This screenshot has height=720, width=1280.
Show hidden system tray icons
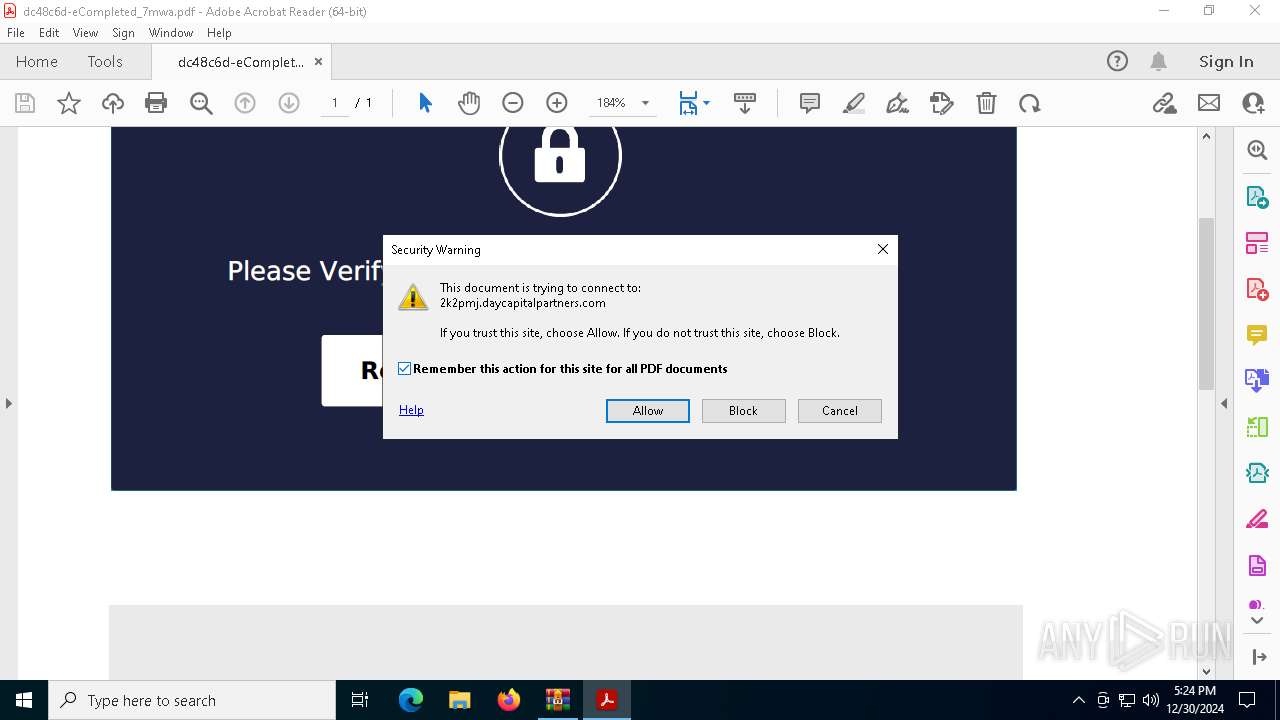(x=1078, y=700)
